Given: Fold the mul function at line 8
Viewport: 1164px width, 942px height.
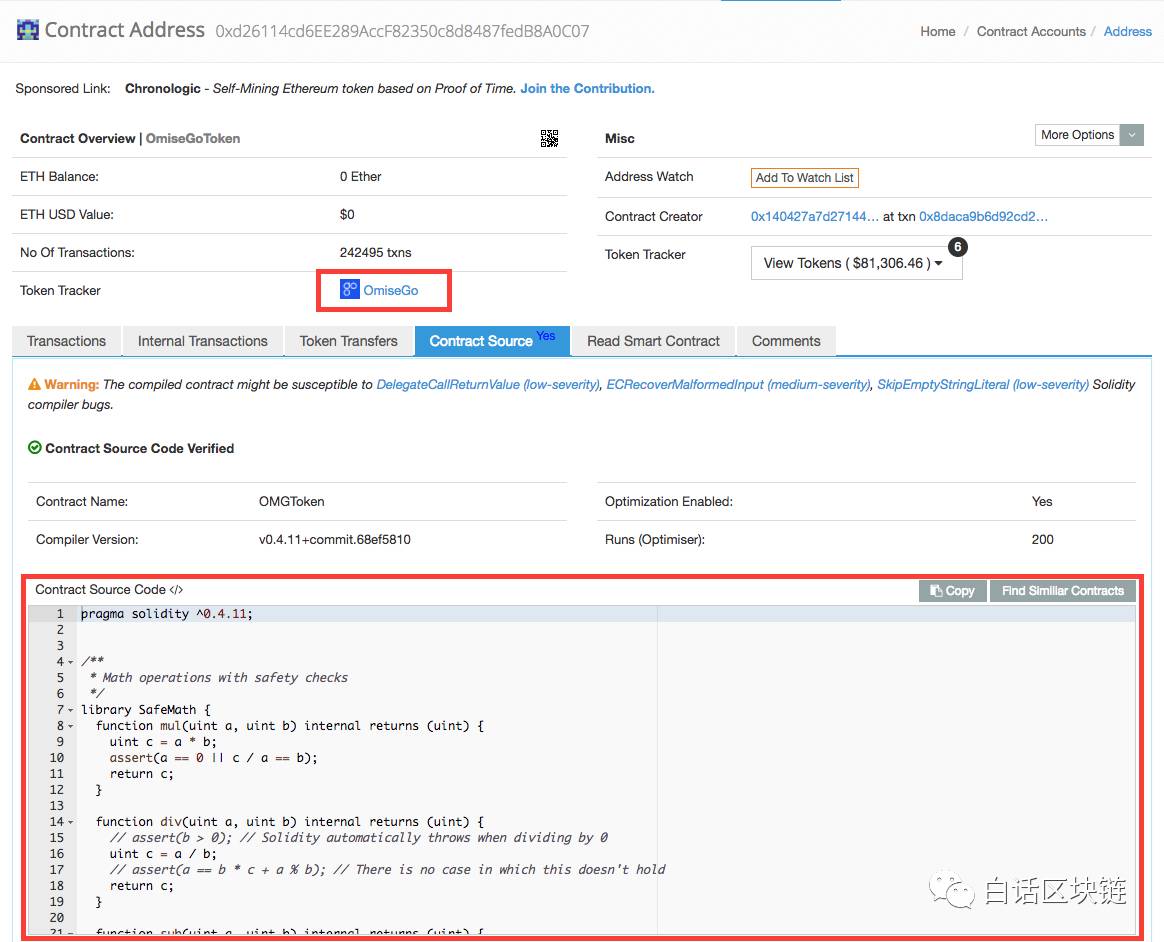Looking at the screenshot, I should tap(71, 726).
